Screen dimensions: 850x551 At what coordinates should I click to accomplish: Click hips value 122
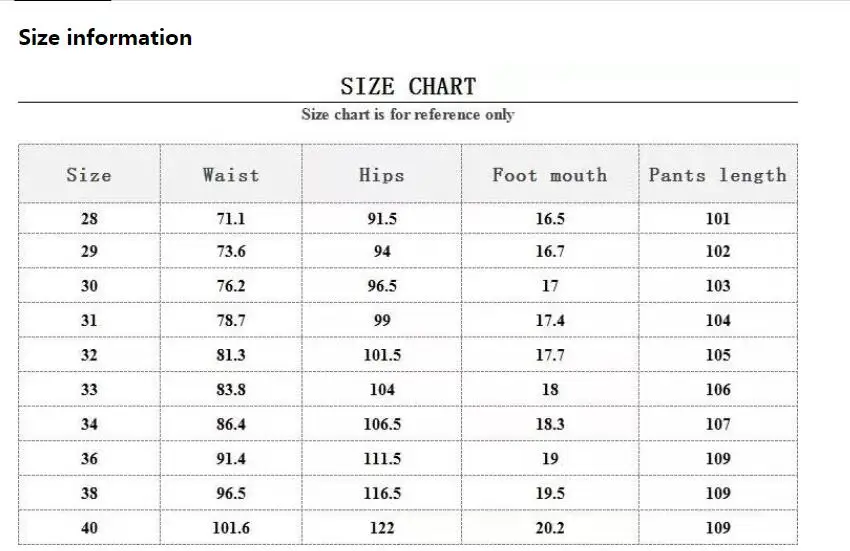tap(382, 528)
